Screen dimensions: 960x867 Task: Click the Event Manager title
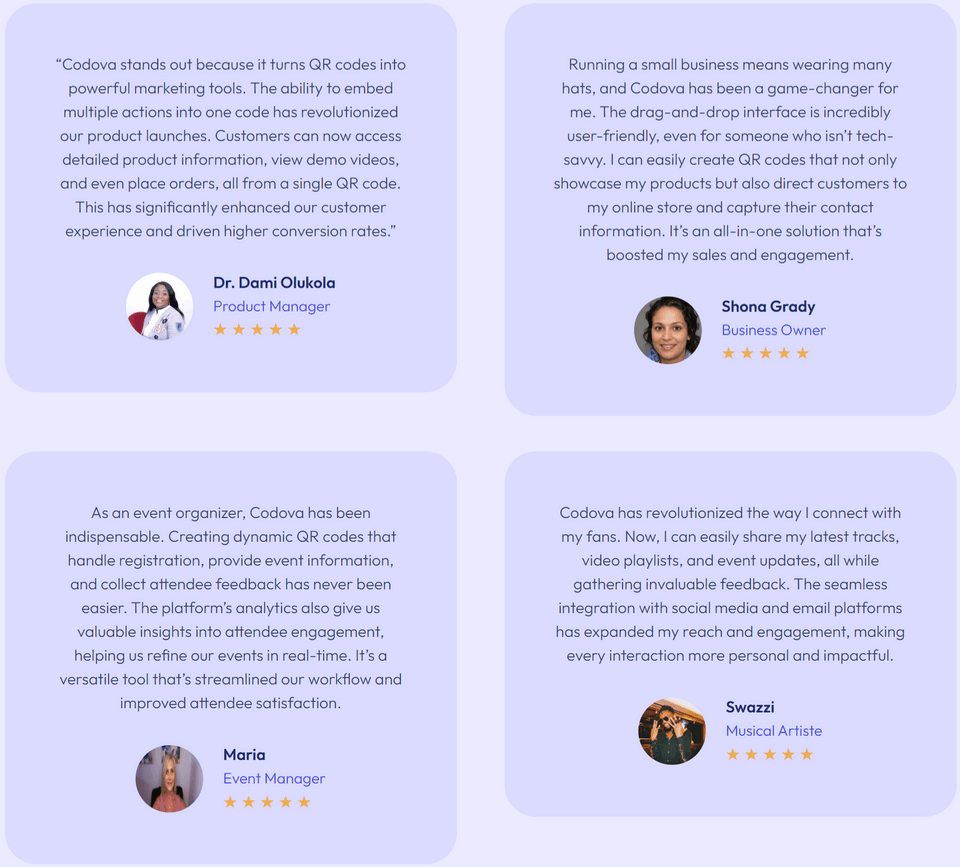(x=274, y=778)
